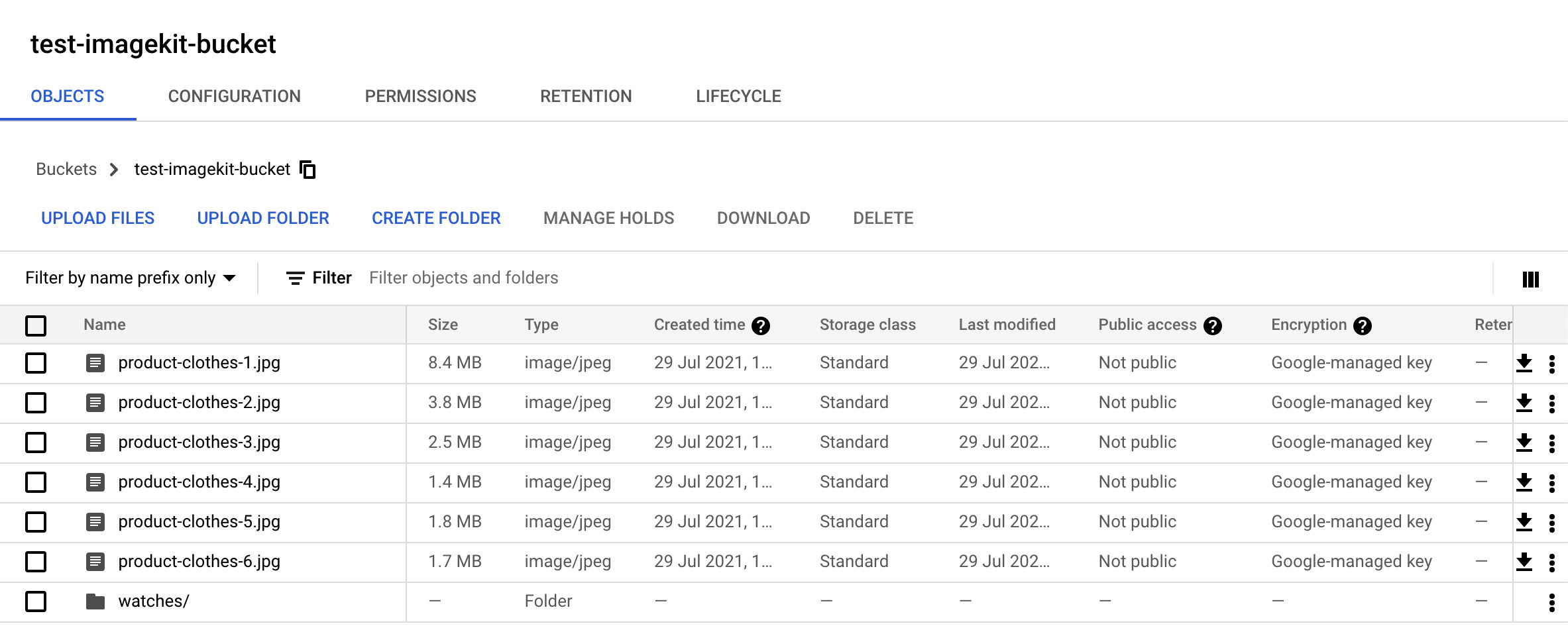Switch to the CONFIGURATION tab
Screen dimensions: 1568x628
pyautogui.click(x=235, y=97)
